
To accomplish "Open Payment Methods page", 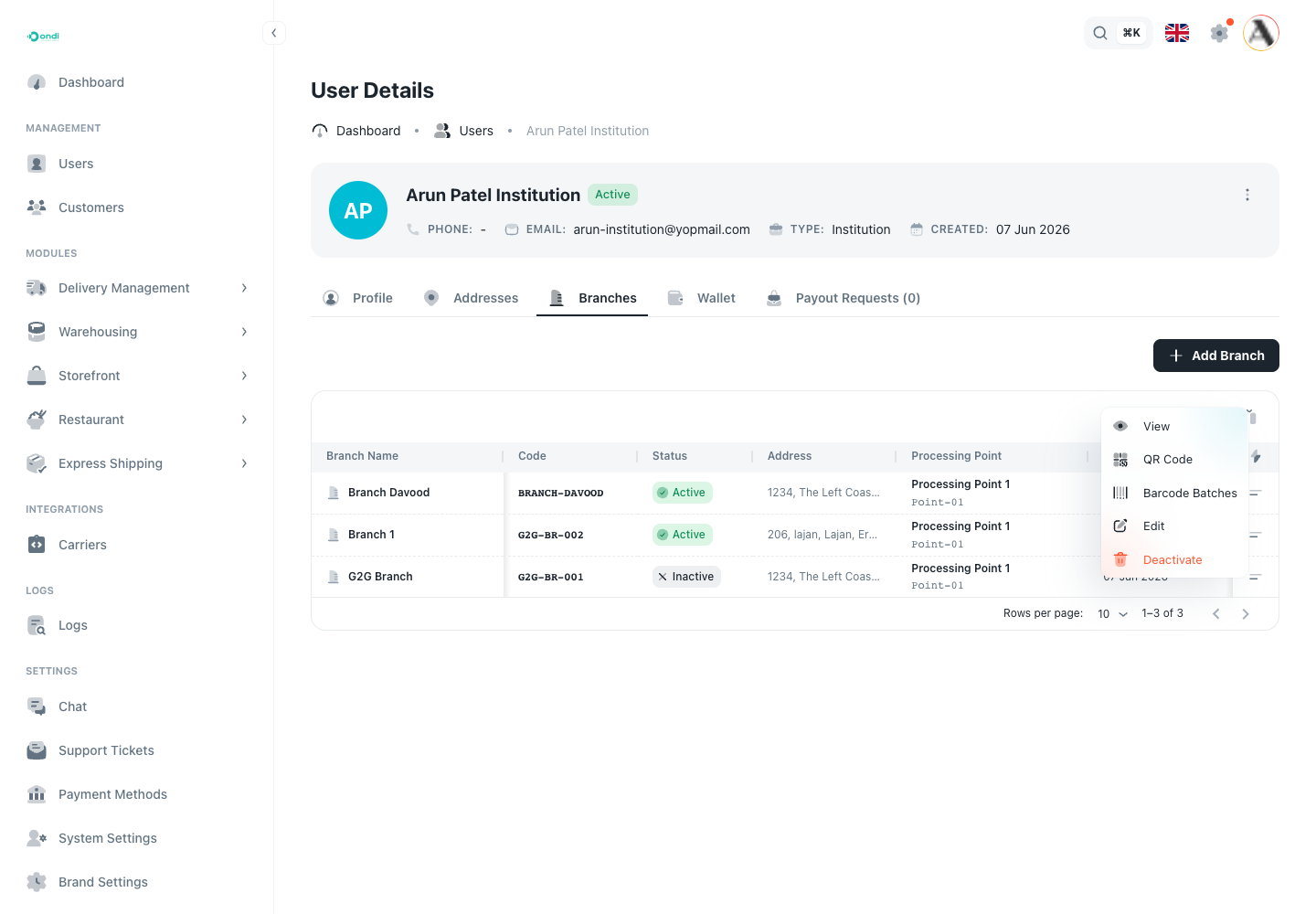I will (137, 794).
